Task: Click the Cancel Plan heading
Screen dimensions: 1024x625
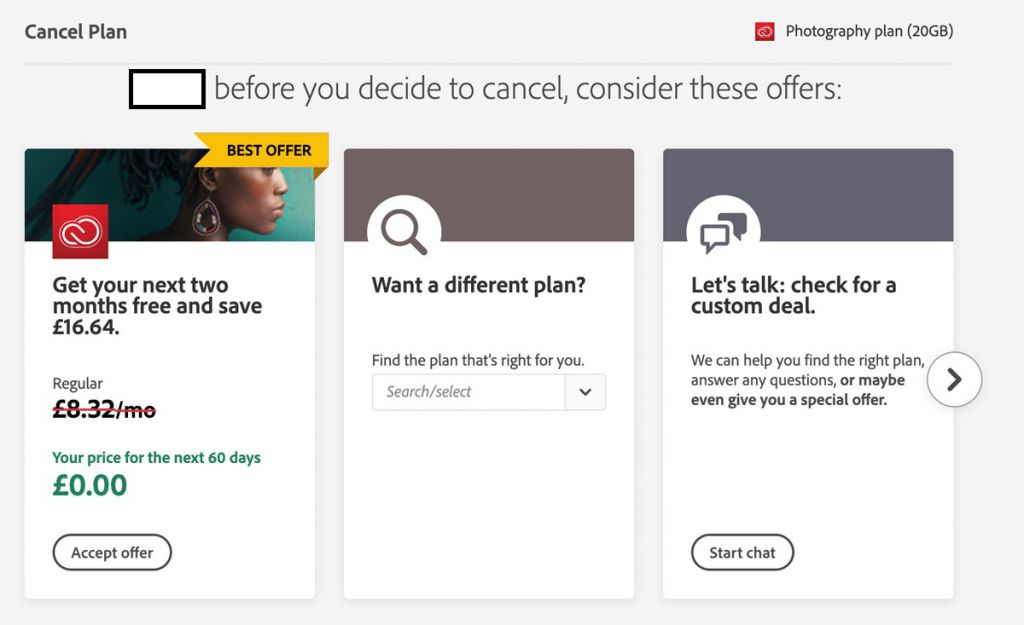Action: 76,31
